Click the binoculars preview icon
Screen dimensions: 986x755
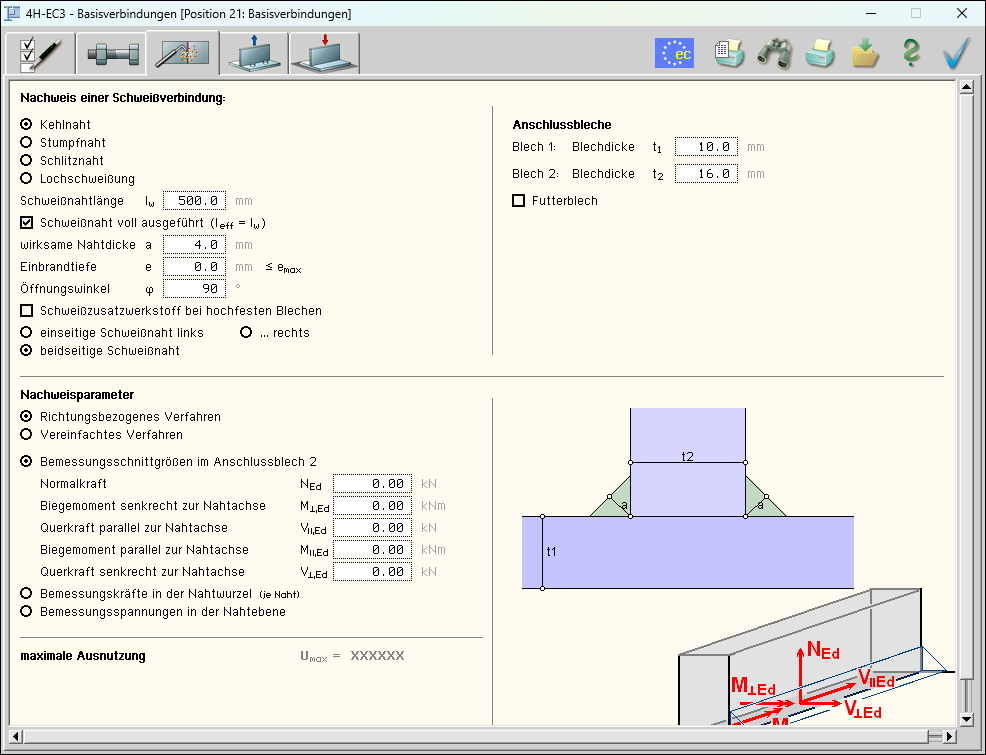tap(774, 53)
